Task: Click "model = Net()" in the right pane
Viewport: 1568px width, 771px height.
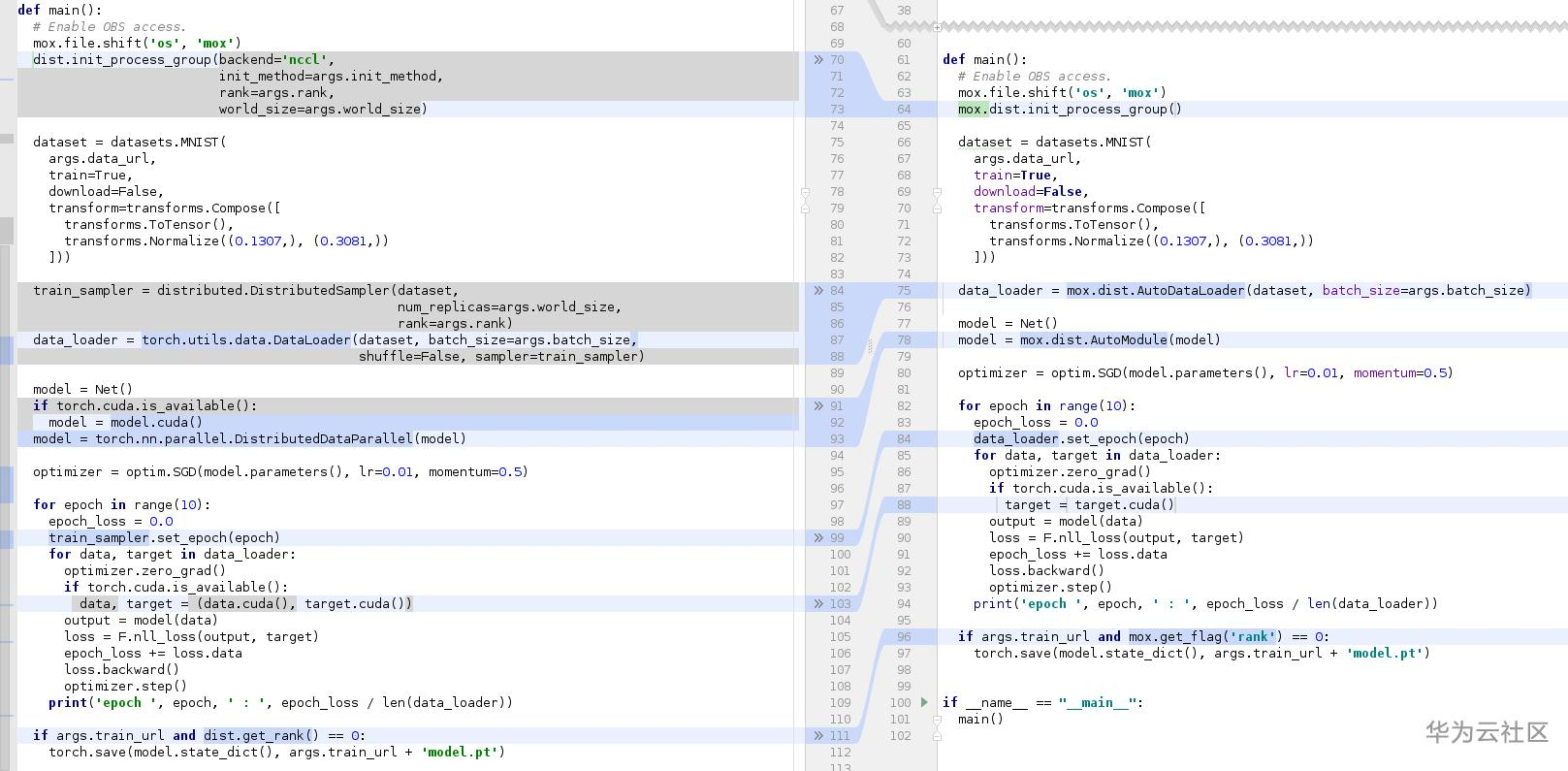Action: (1008, 324)
